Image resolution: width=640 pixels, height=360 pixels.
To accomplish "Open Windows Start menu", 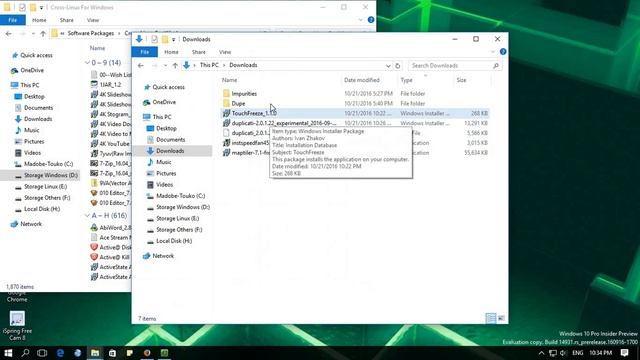I will (8, 353).
